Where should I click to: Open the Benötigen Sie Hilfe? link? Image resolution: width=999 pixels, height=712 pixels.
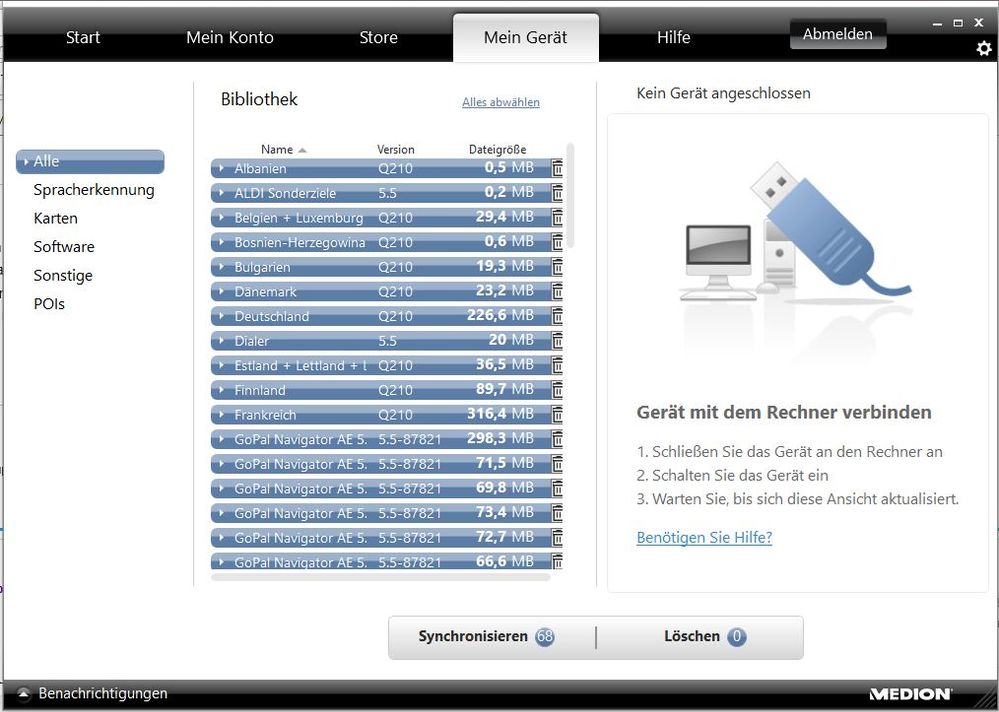704,537
